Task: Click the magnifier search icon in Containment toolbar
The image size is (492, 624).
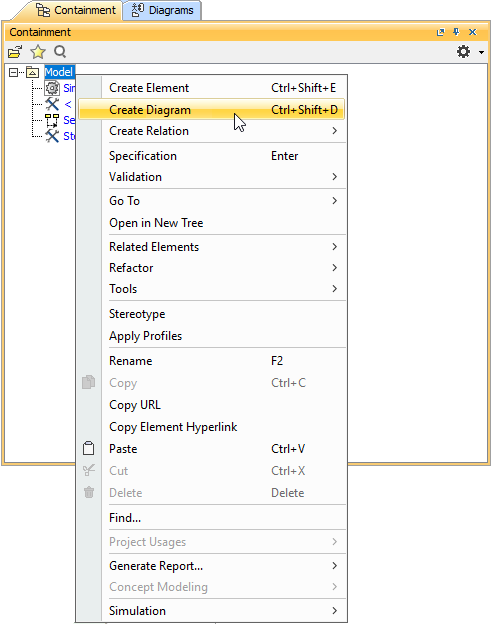Action: pyautogui.click(x=60, y=52)
